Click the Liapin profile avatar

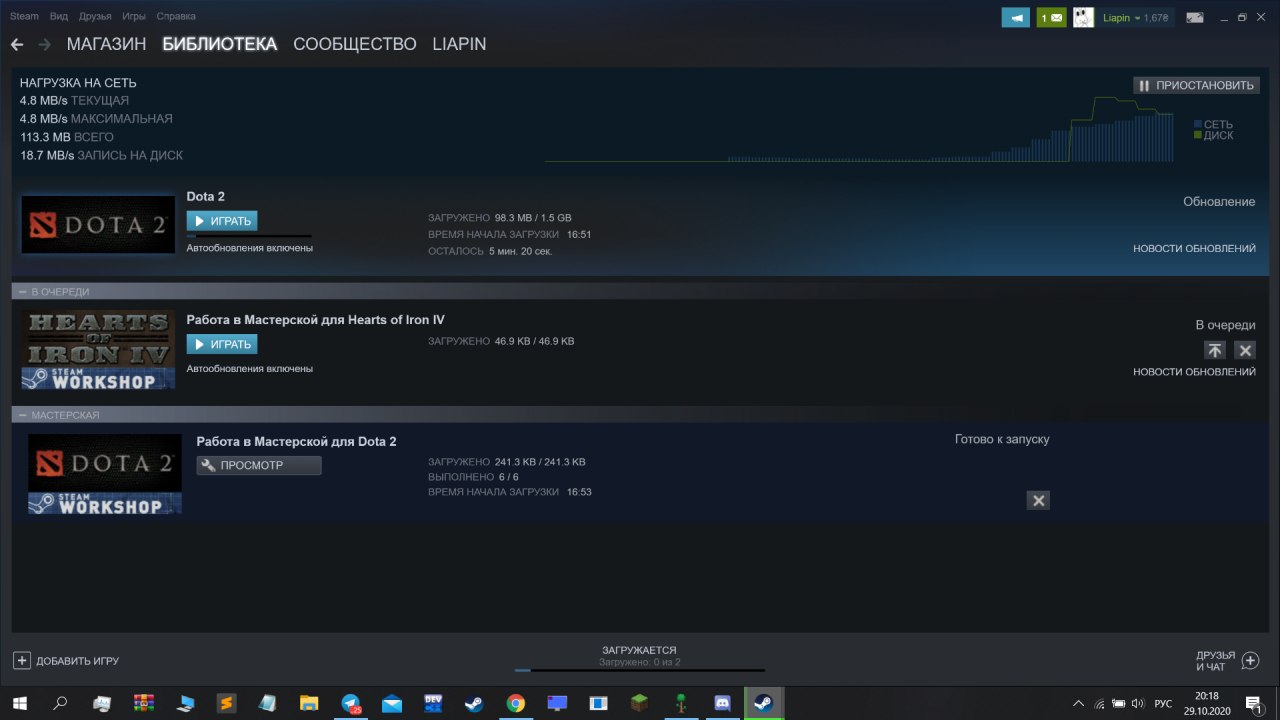[1083, 18]
